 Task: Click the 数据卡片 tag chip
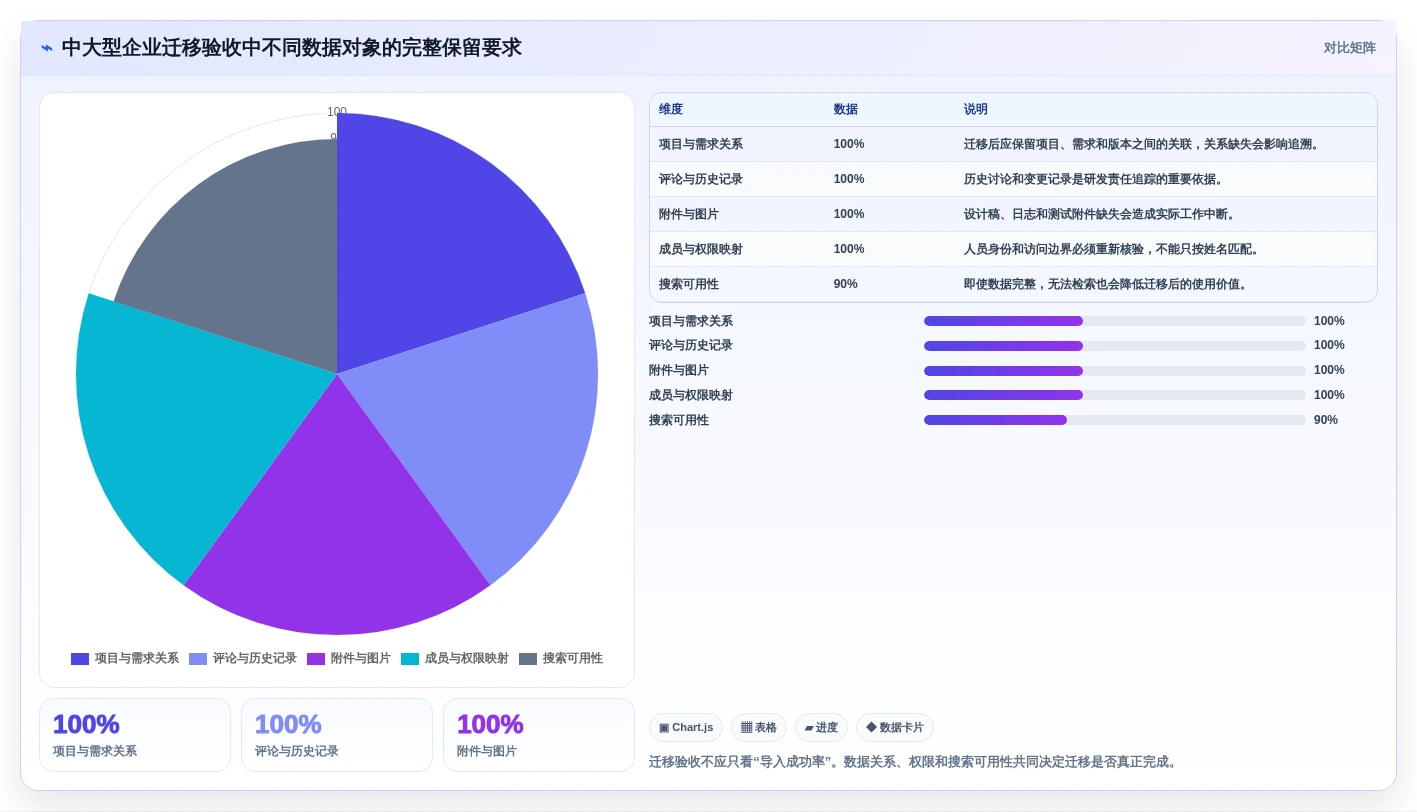click(x=895, y=728)
